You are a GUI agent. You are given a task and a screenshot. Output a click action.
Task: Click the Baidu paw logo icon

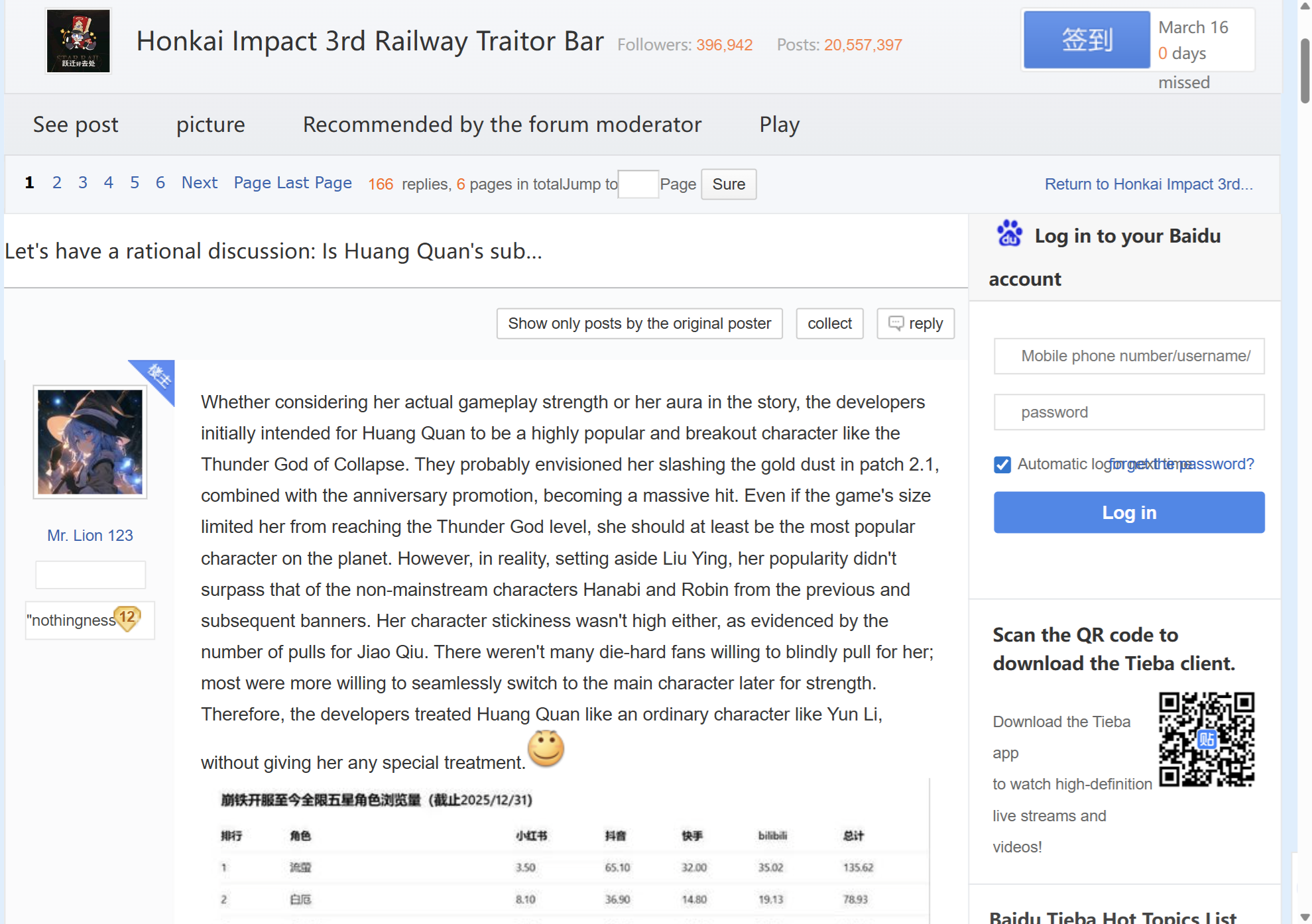(x=1009, y=234)
